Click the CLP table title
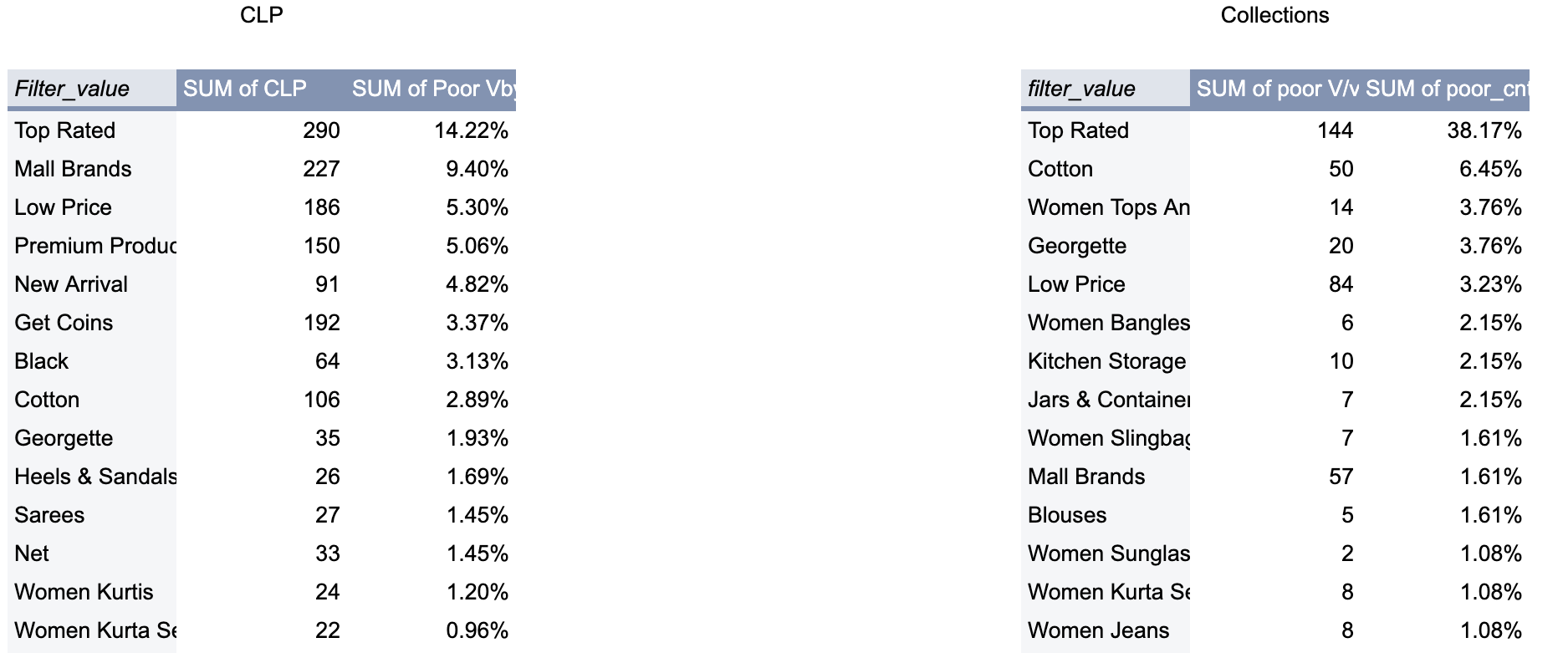 pyautogui.click(x=261, y=15)
